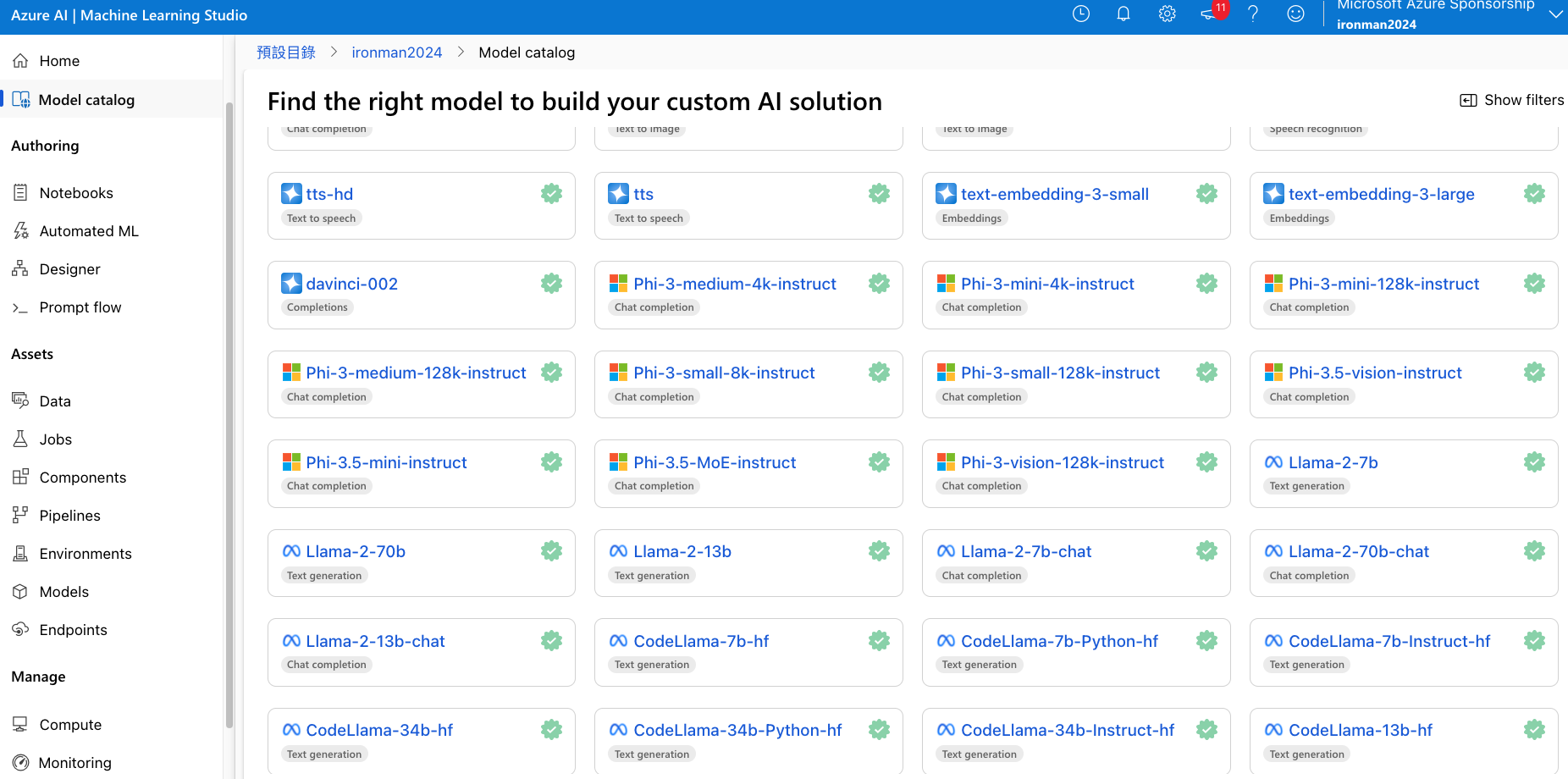This screenshot has width=1568, height=779.
Task: Open CodeLlama-34b-Python-hf model
Action: (737, 730)
